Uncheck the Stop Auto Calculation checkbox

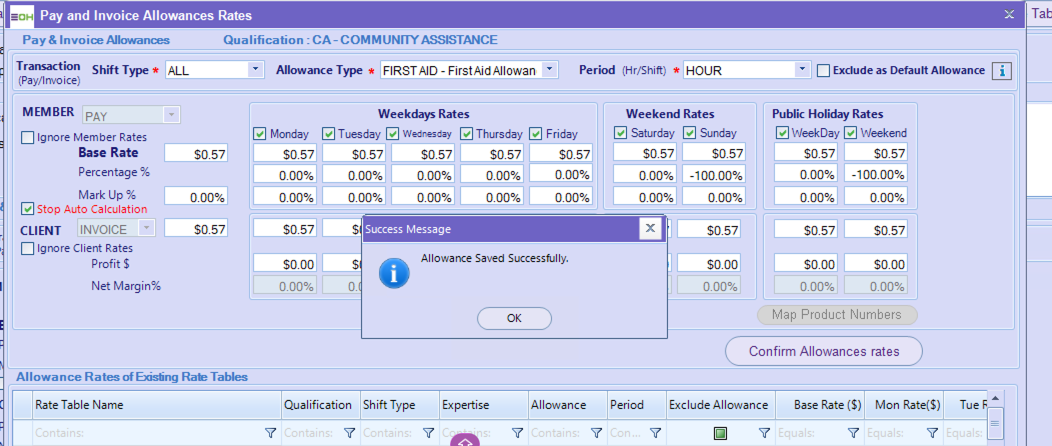28,209
